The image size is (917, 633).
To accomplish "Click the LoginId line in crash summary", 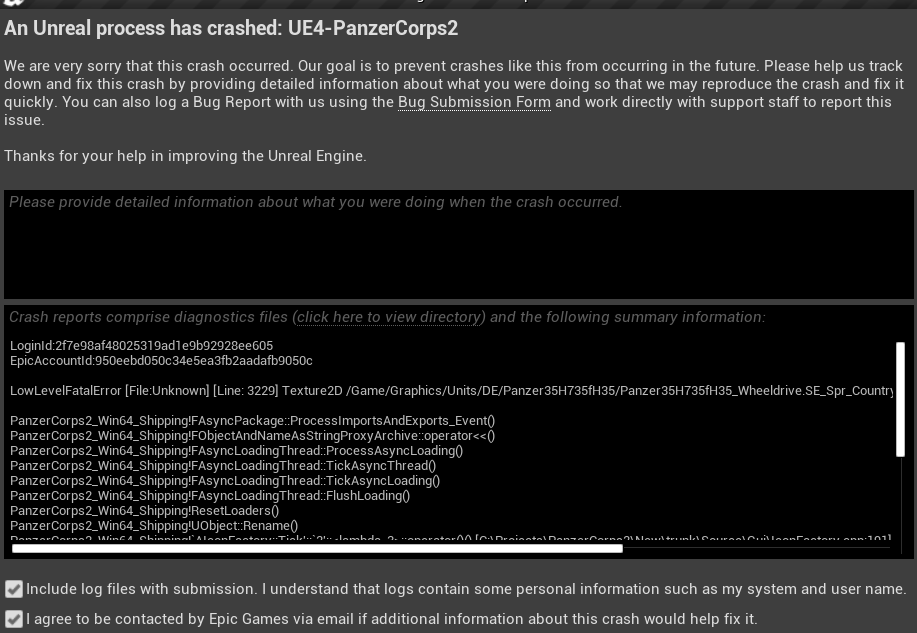I will point(141,346).
